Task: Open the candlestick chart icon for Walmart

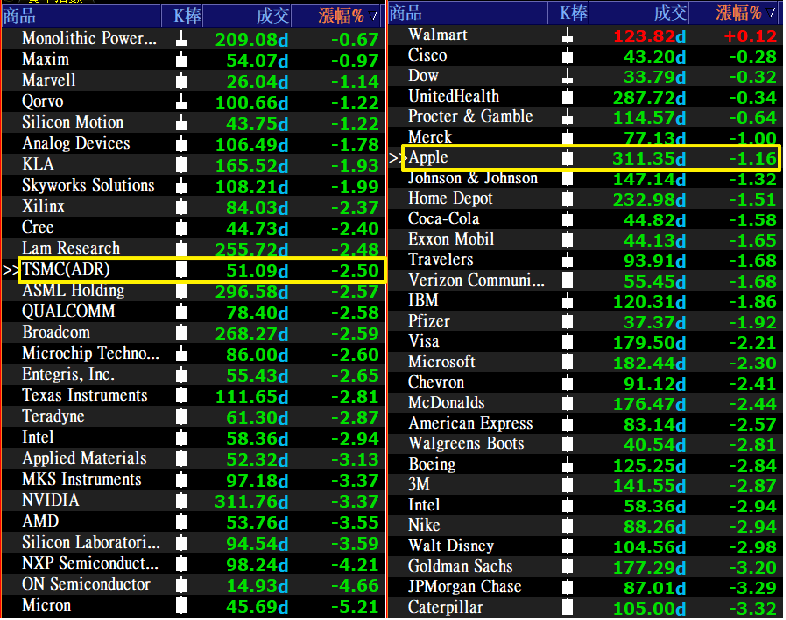Action: (568, 35)
